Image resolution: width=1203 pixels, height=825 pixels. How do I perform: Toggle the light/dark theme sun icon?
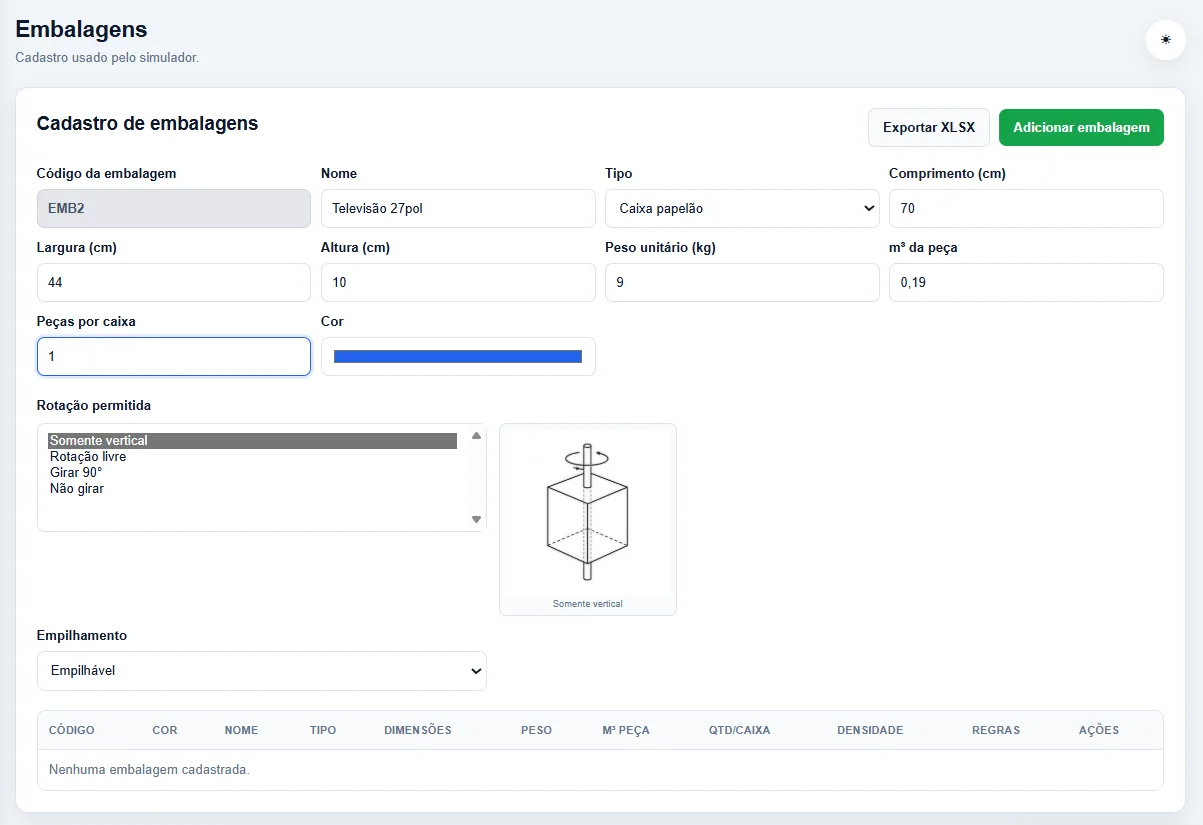[1165, 40]
